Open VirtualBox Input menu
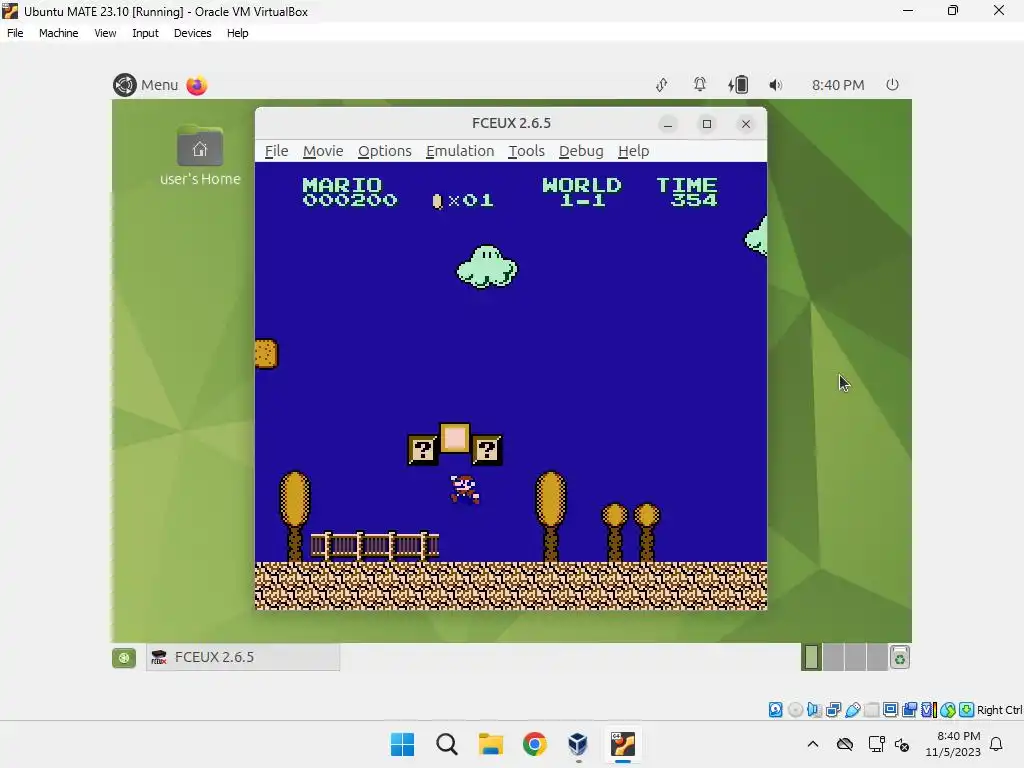 145,33
